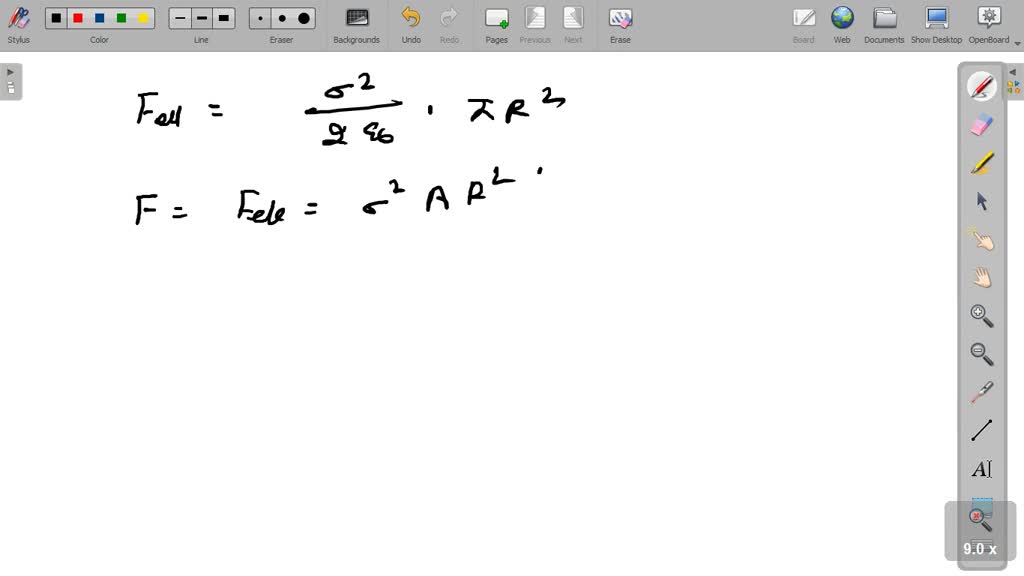
Task: Choose the Highlighter marker tool
Action: (x=982, y=163)
